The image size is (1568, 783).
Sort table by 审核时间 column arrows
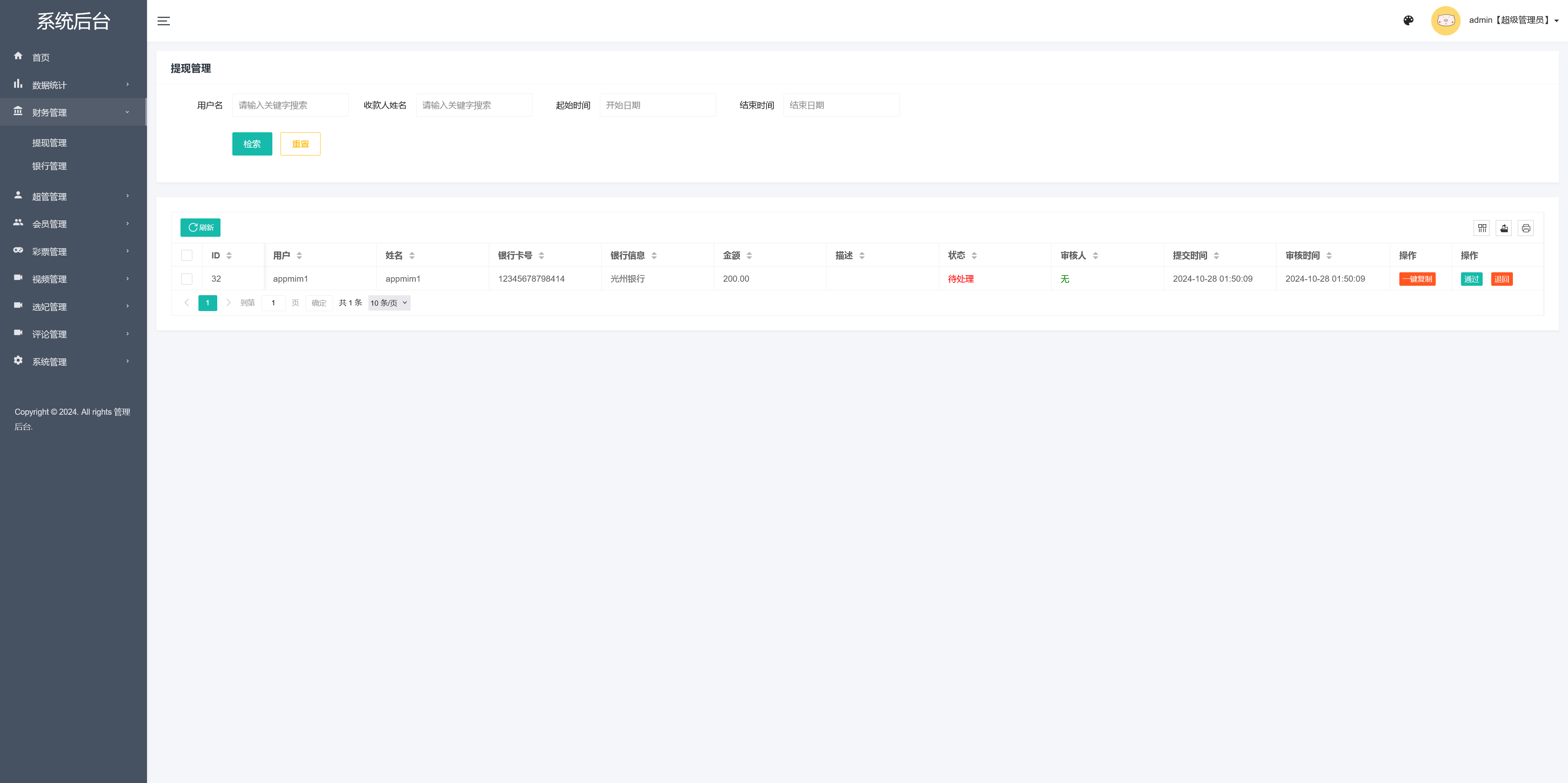coord(1329,256)
